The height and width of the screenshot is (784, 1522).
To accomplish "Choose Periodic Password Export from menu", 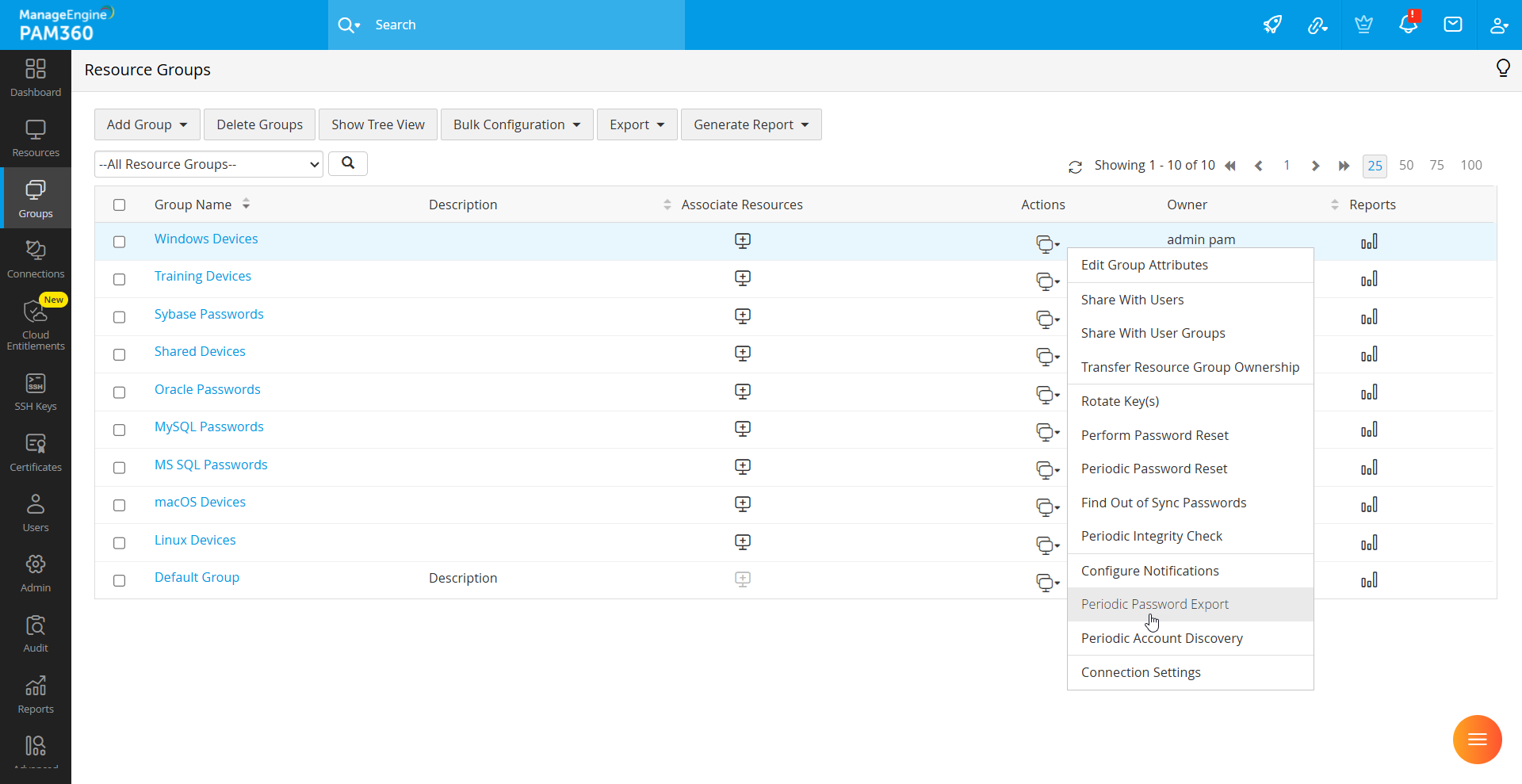I will click(1154, 604).
